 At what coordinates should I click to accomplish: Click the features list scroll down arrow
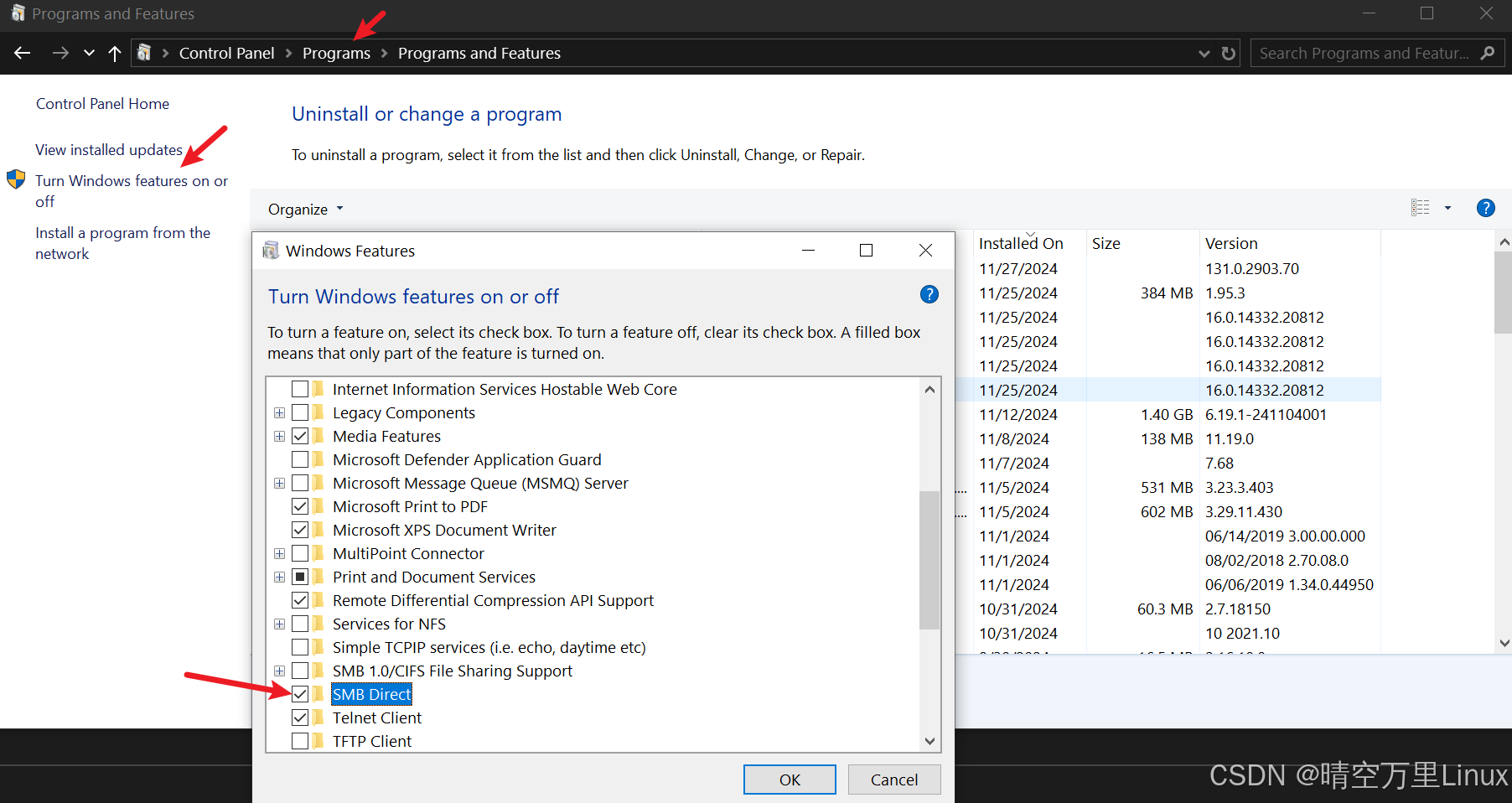(x=929, y=741)
